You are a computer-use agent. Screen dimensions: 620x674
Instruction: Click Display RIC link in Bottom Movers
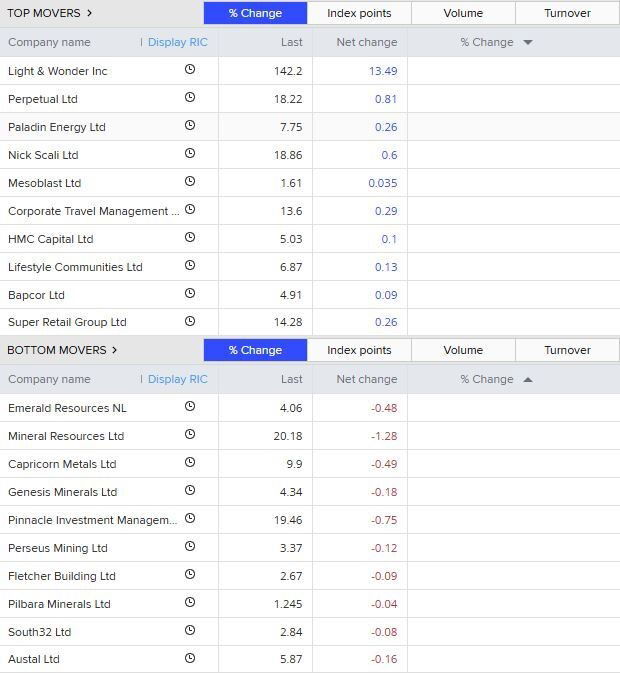coord(178,379)
